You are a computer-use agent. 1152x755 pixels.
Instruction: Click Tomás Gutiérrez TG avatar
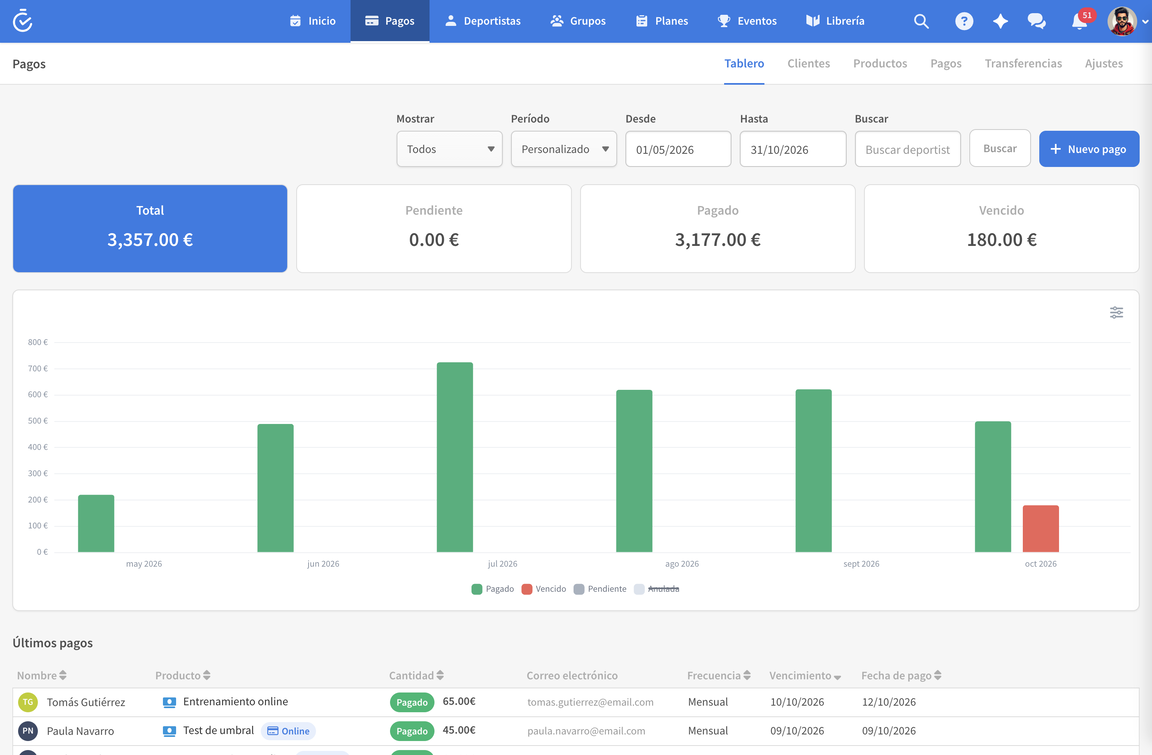pos(27,702)
